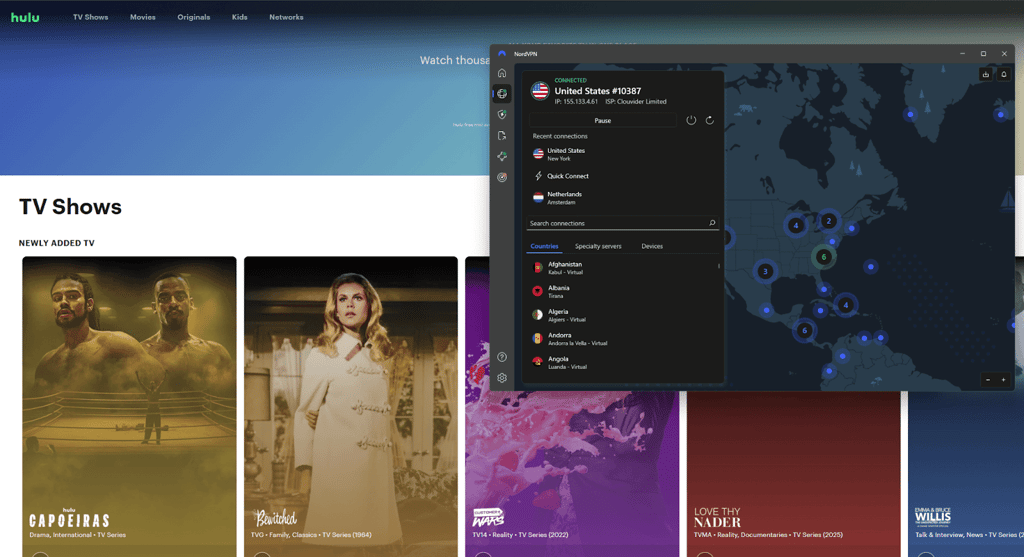Open Meshnet icon in NordVPN sidebar
This screenshot has width=1024, height=557.
coord(502,157)
